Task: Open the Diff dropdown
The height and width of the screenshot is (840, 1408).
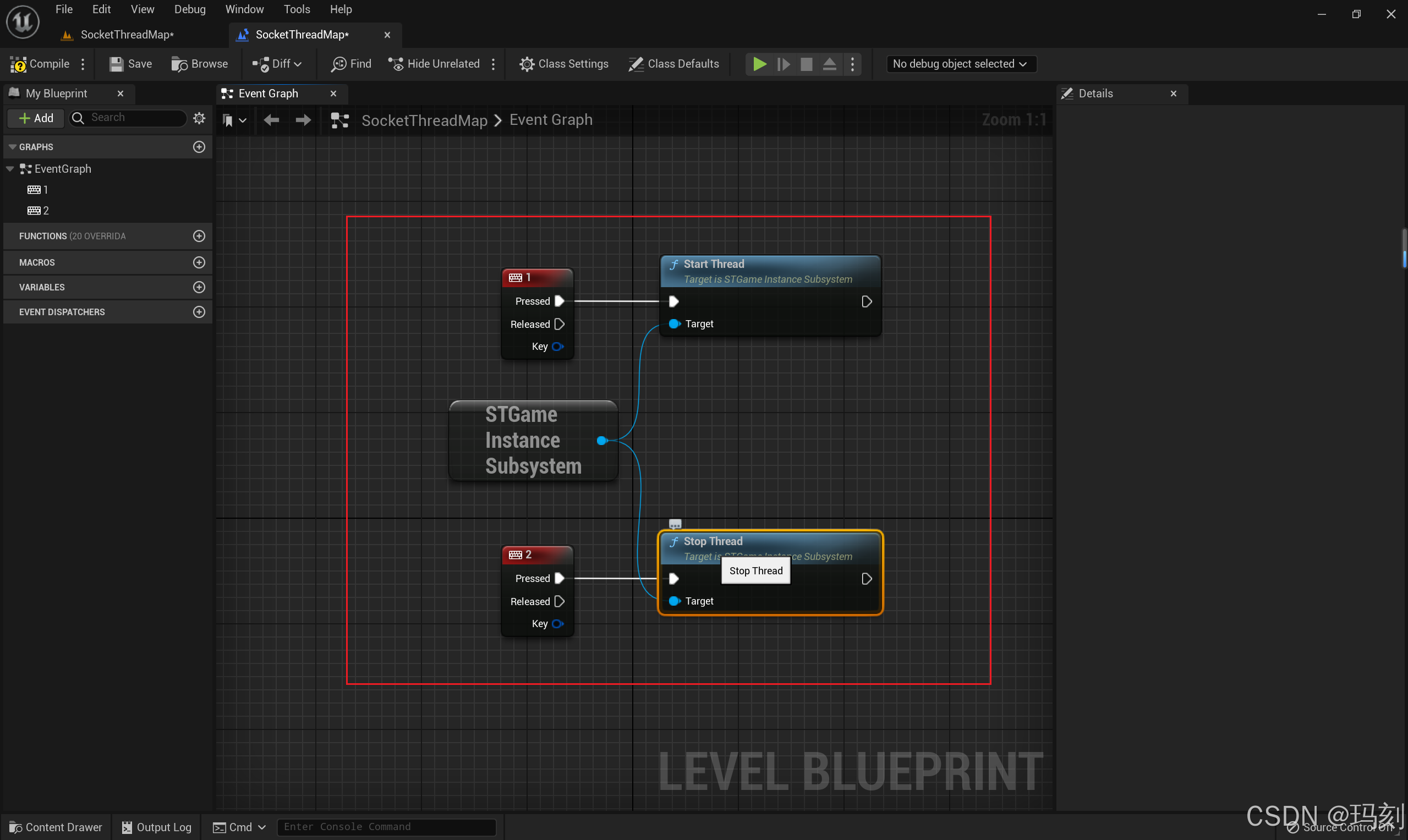Action: [277, 64]
